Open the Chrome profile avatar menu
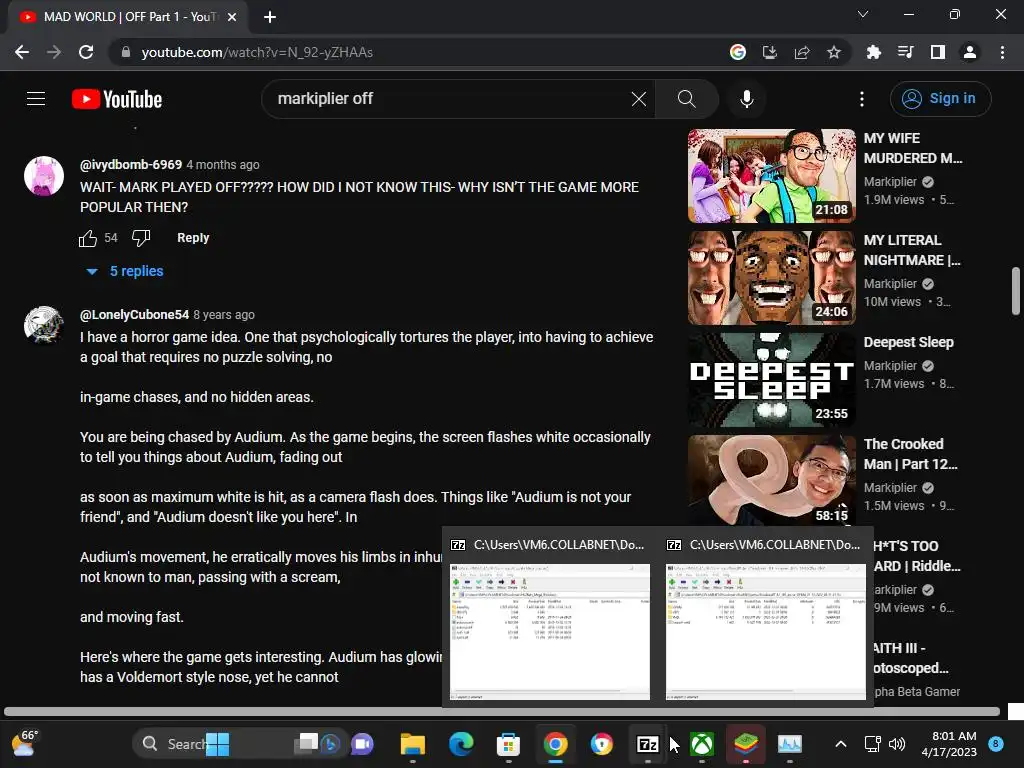Viewport: 1024px width, 768px height. tap(970, 52)
